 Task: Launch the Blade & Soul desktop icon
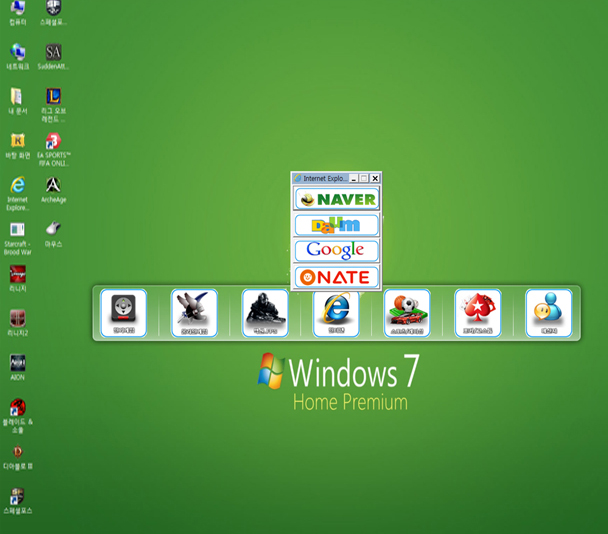tap(17, 415)
